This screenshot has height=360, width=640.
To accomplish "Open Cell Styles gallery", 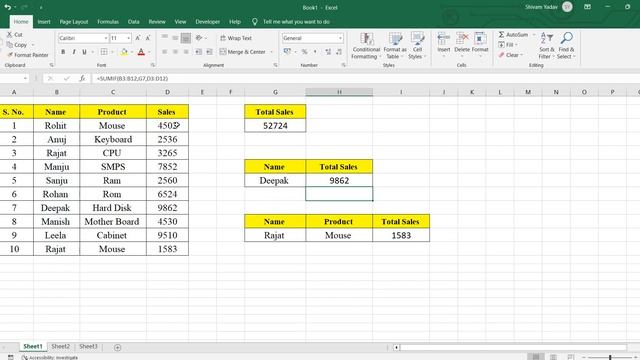I will point(417,46).
